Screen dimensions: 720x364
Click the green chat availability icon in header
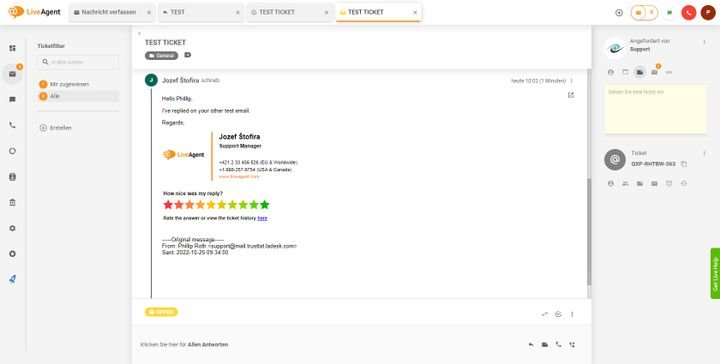point(669,12)
